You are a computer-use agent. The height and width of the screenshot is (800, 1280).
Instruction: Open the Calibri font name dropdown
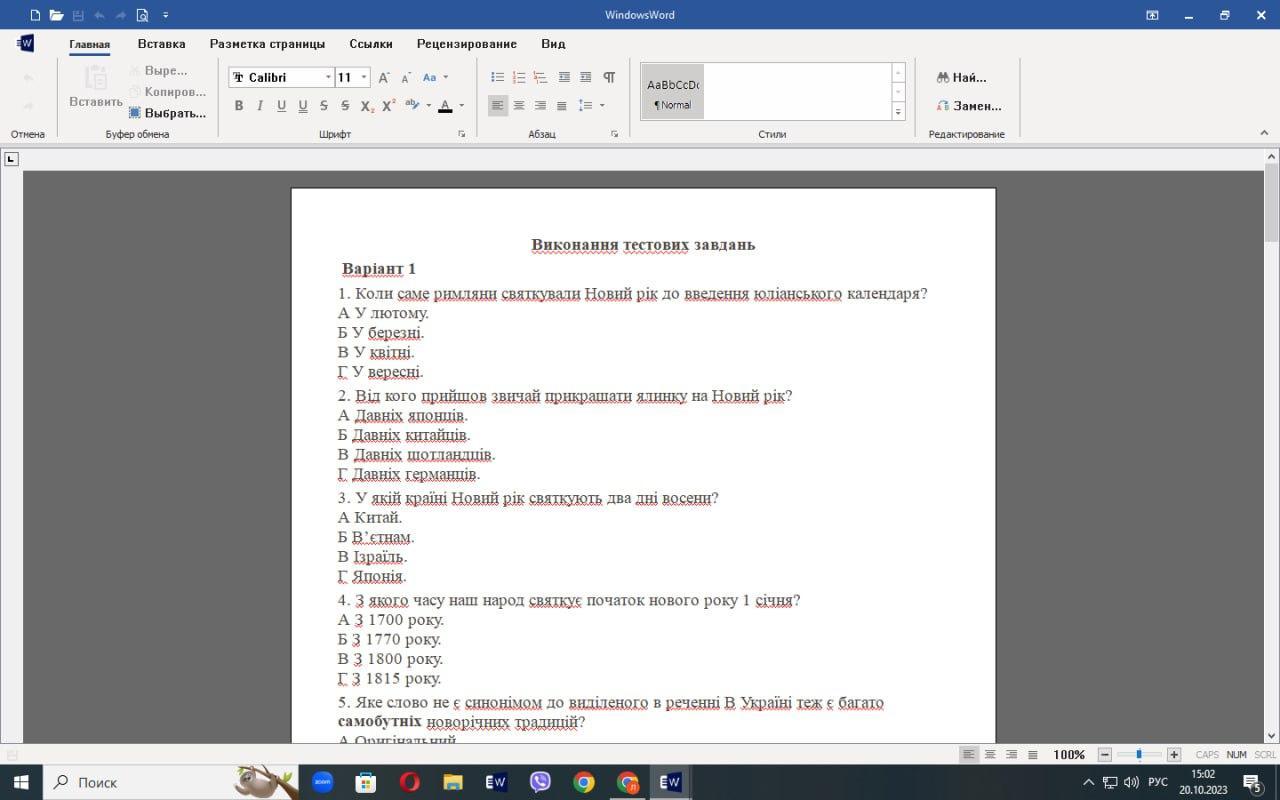[x=328, y=78]
